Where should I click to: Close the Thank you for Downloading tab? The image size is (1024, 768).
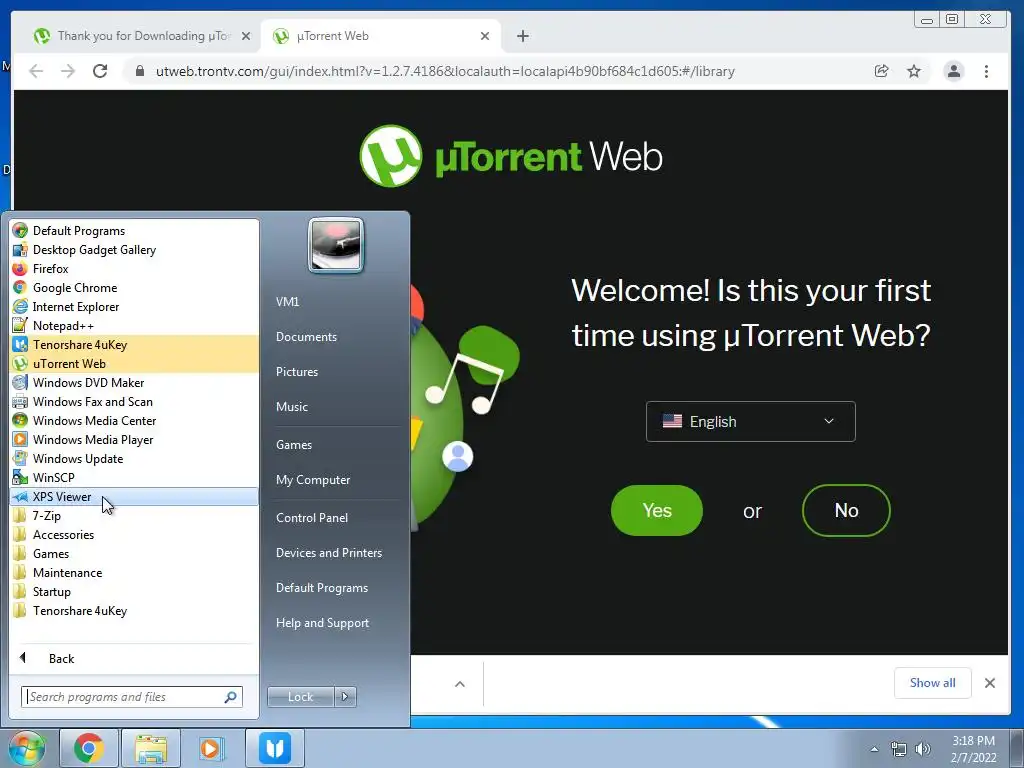[x=246, y=36]
